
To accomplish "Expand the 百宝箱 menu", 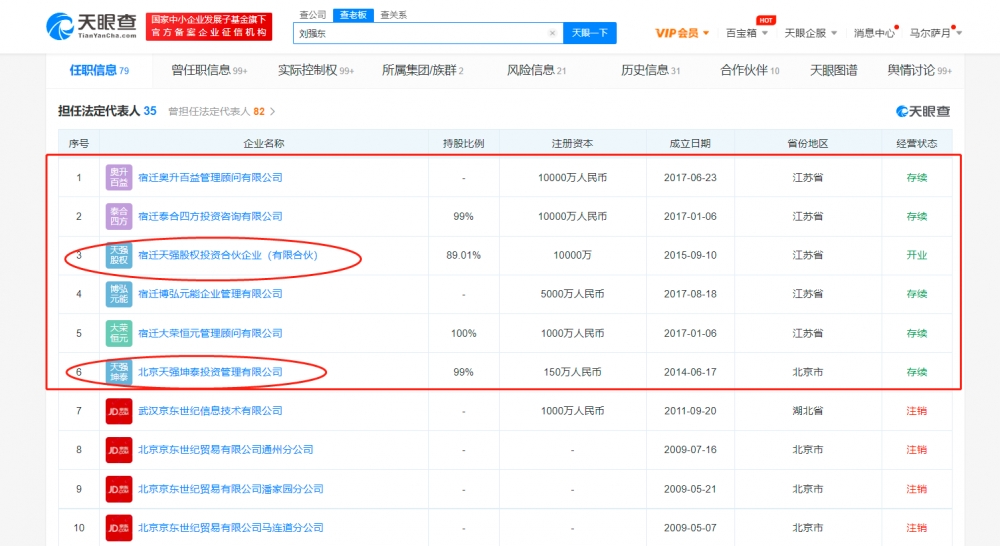I will pos(746,33).
